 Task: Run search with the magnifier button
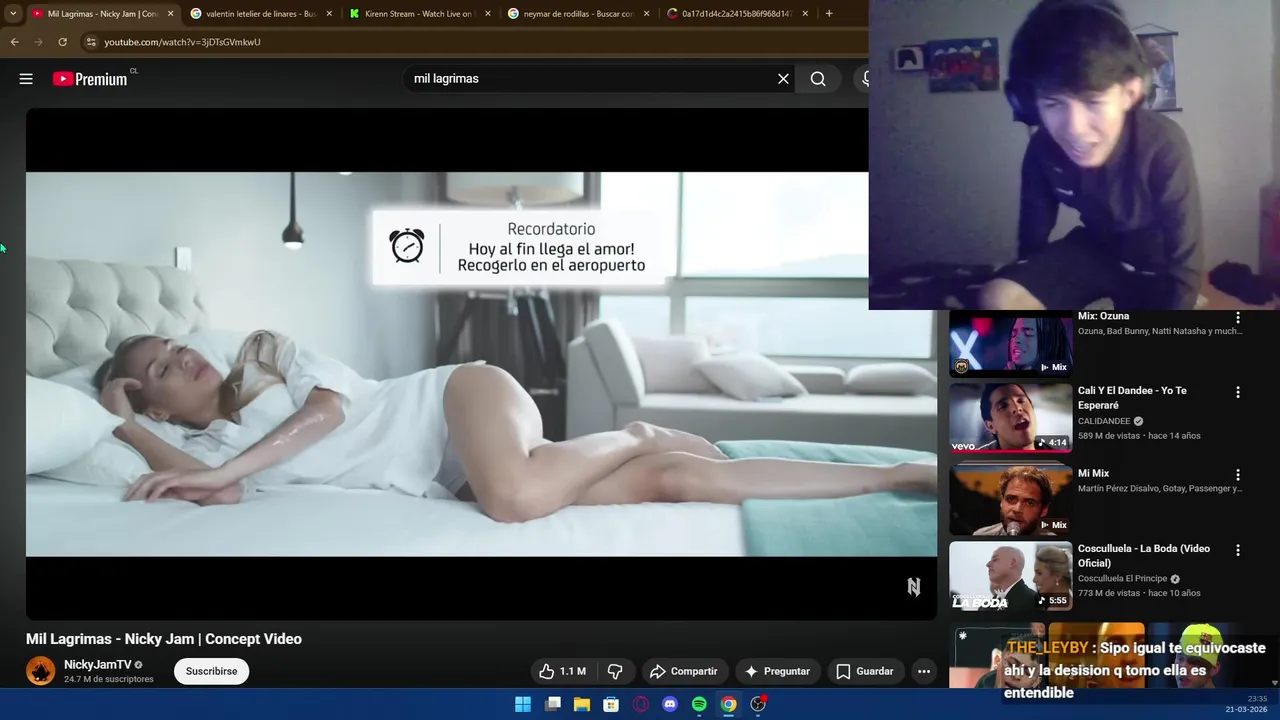818,79
